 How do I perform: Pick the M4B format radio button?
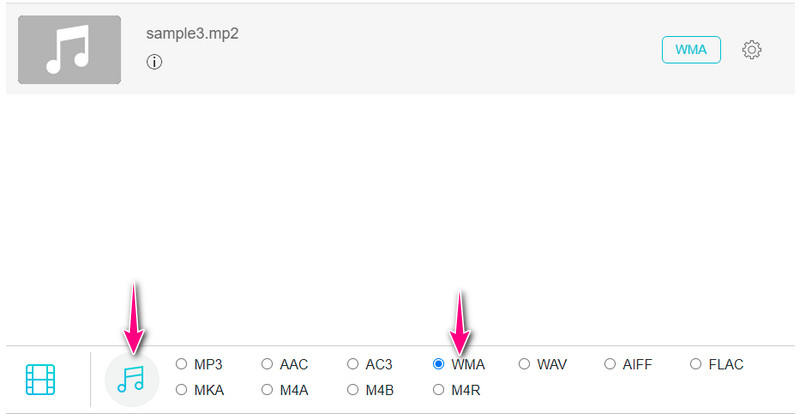click(x=353, y=390)
